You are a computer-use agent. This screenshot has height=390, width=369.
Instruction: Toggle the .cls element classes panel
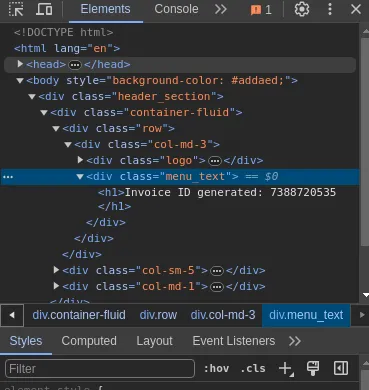253,369
